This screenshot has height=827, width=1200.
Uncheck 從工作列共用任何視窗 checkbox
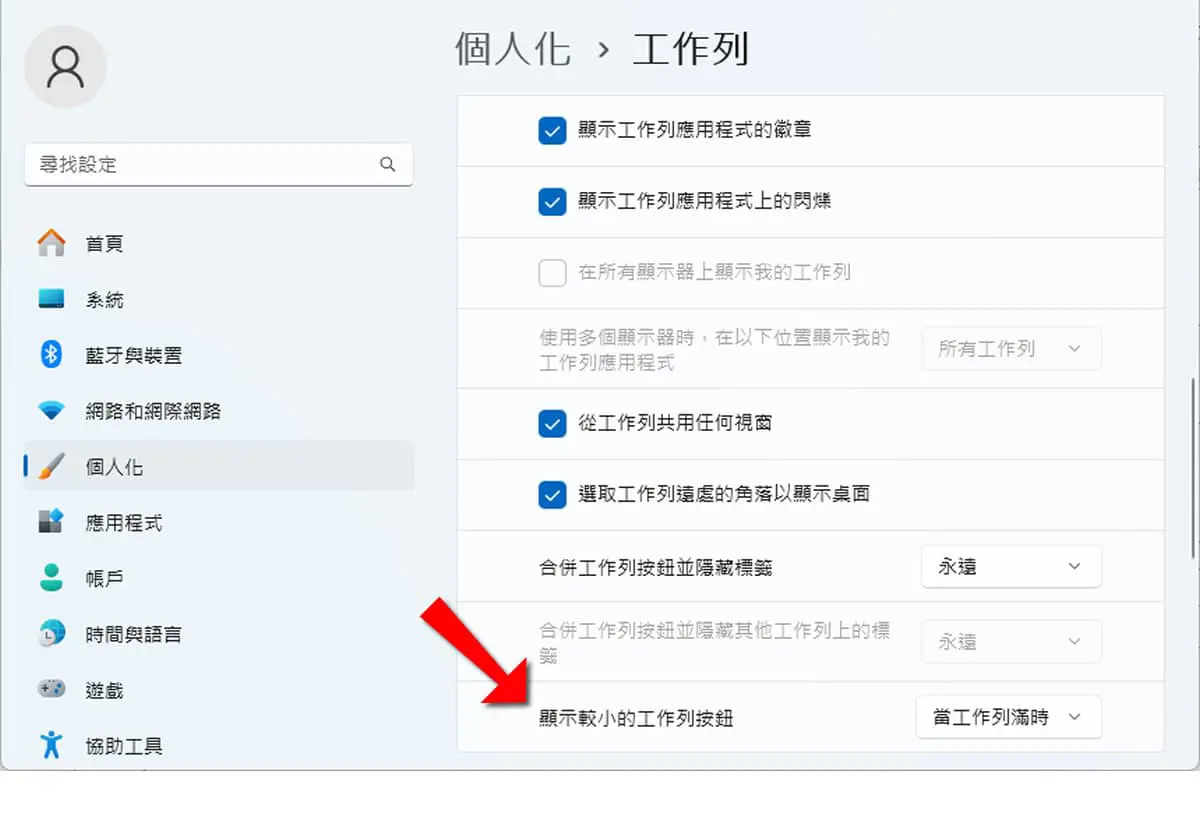click(x=552, y=423)
